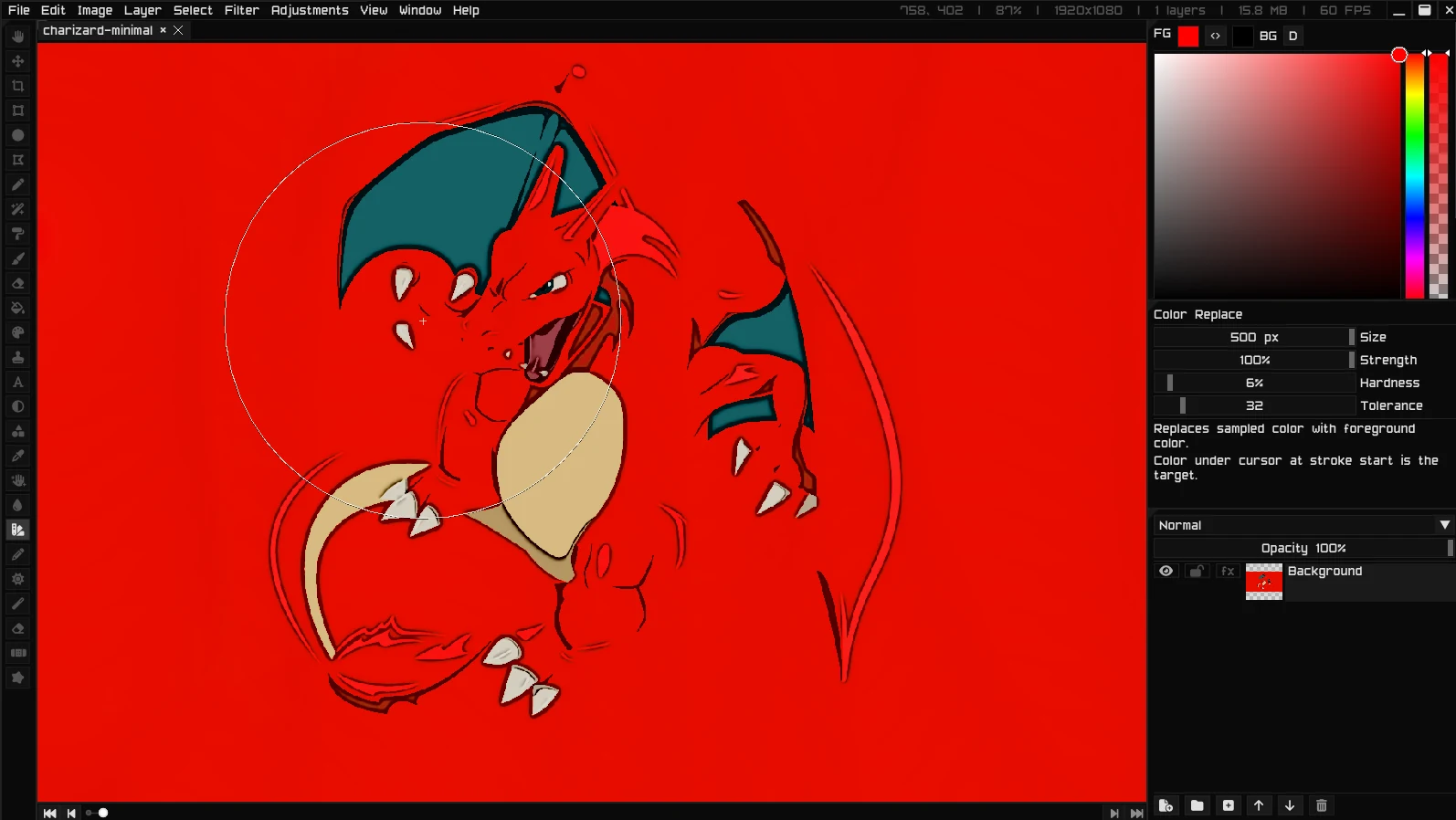Open the View menu
This screenshot has width=1456, height=820.
click(x=374, y=10)
